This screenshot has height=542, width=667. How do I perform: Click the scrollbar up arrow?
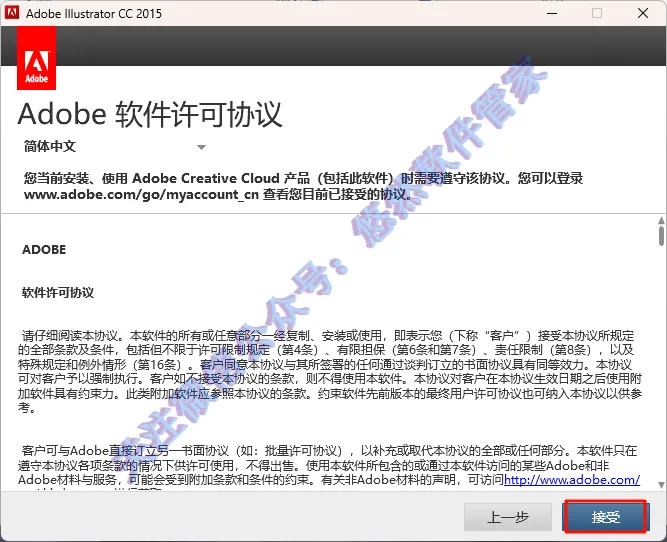pos(661,220)
